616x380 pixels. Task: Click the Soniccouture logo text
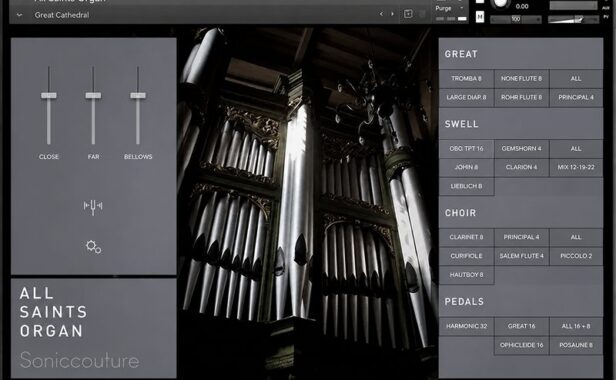(79, 360)
